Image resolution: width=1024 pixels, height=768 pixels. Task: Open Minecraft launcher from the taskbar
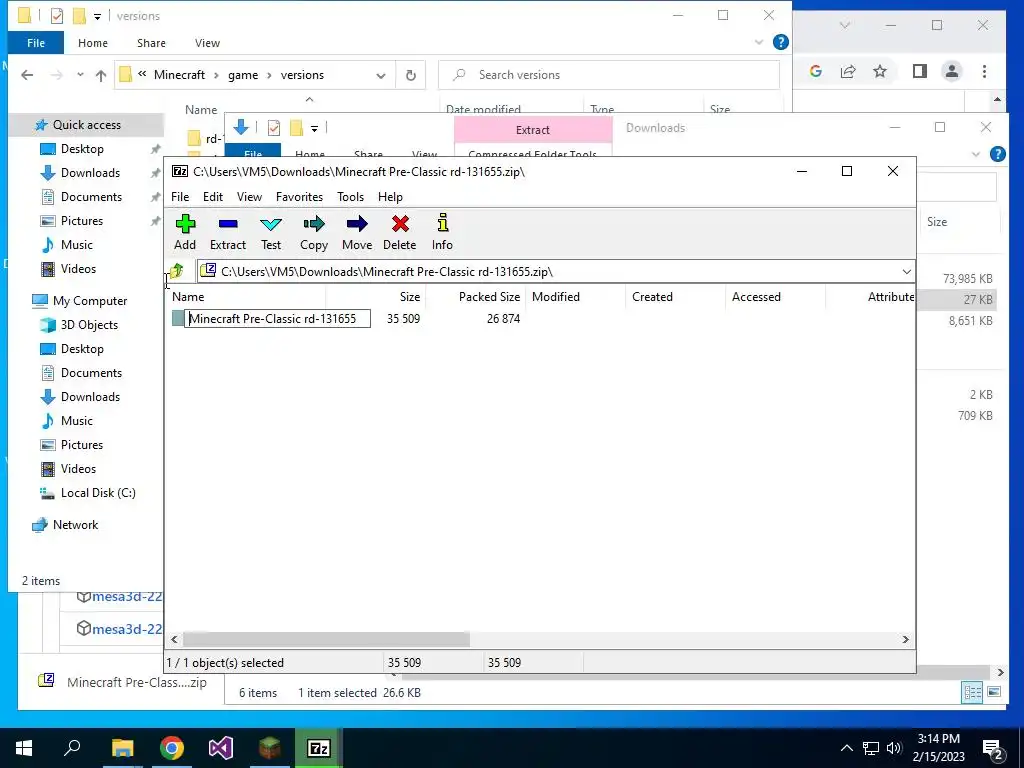[270, 748]
